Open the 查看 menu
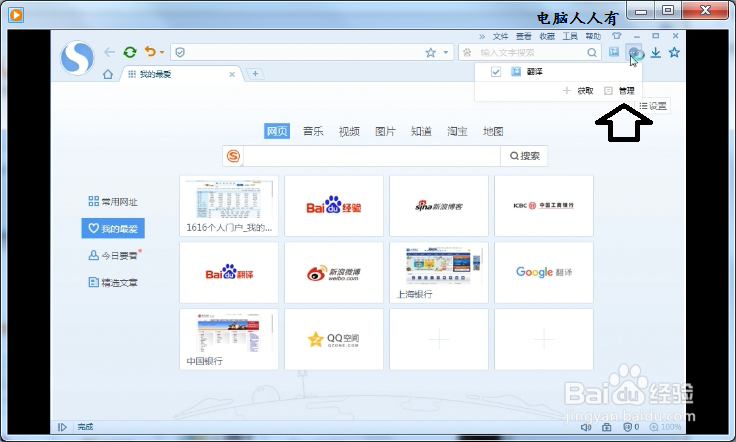Image resolution: width=736 pixels, height=442 pixels. [x=523, y=36]
